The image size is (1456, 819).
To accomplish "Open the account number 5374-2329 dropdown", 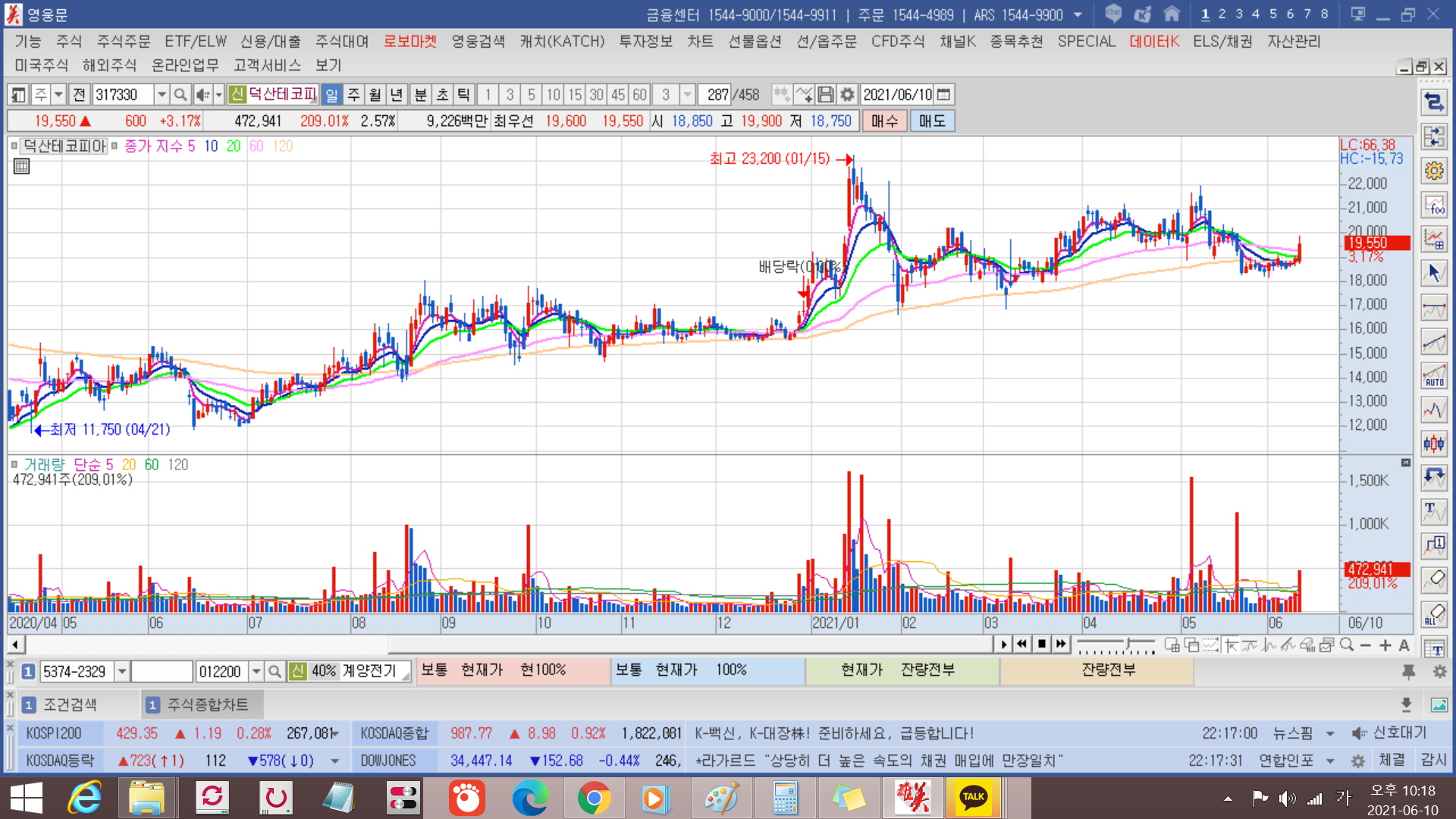I will point(121,672).
